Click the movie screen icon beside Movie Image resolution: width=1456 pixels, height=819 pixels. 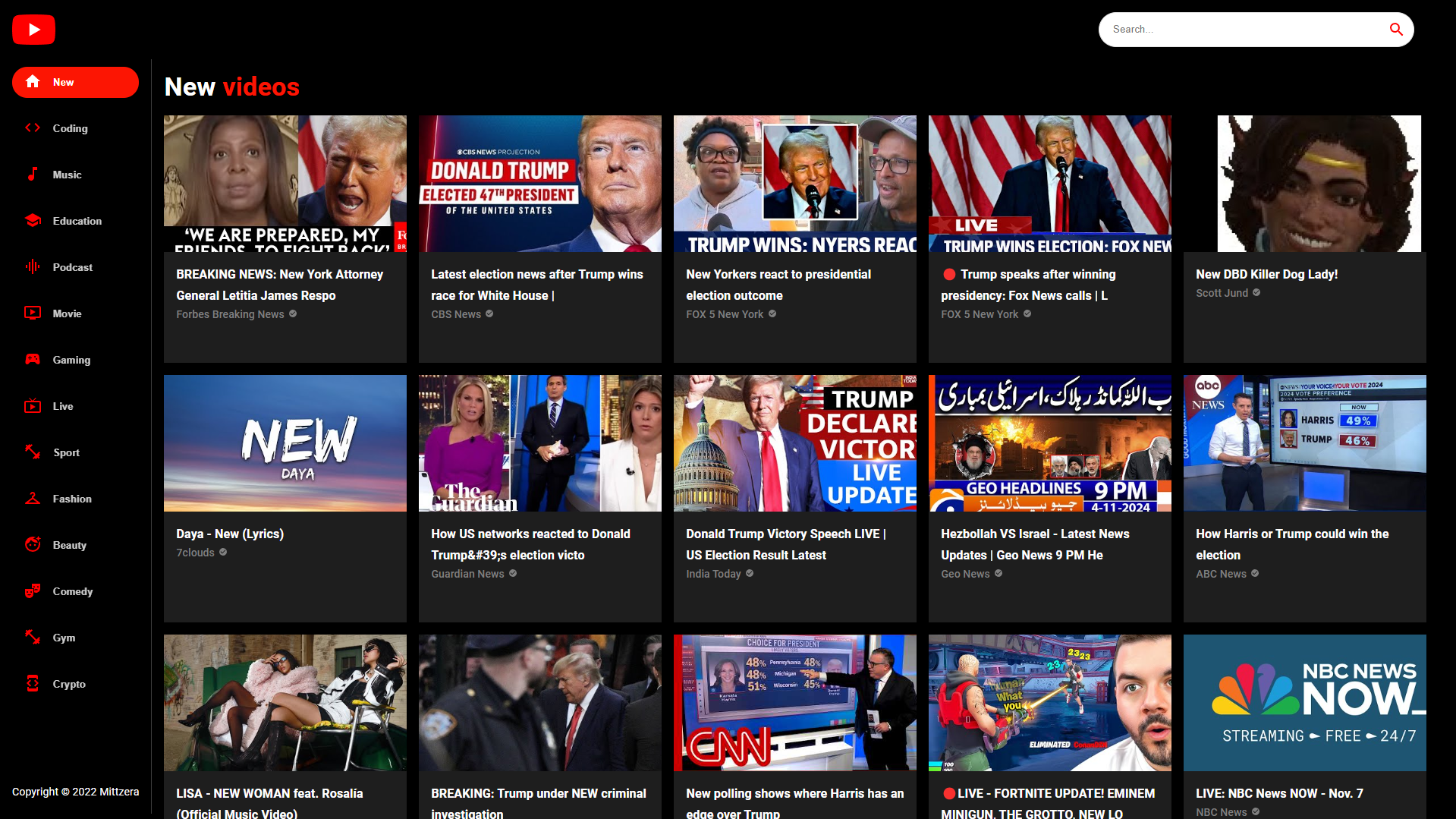pyautogui.click(x=33, y=313)
